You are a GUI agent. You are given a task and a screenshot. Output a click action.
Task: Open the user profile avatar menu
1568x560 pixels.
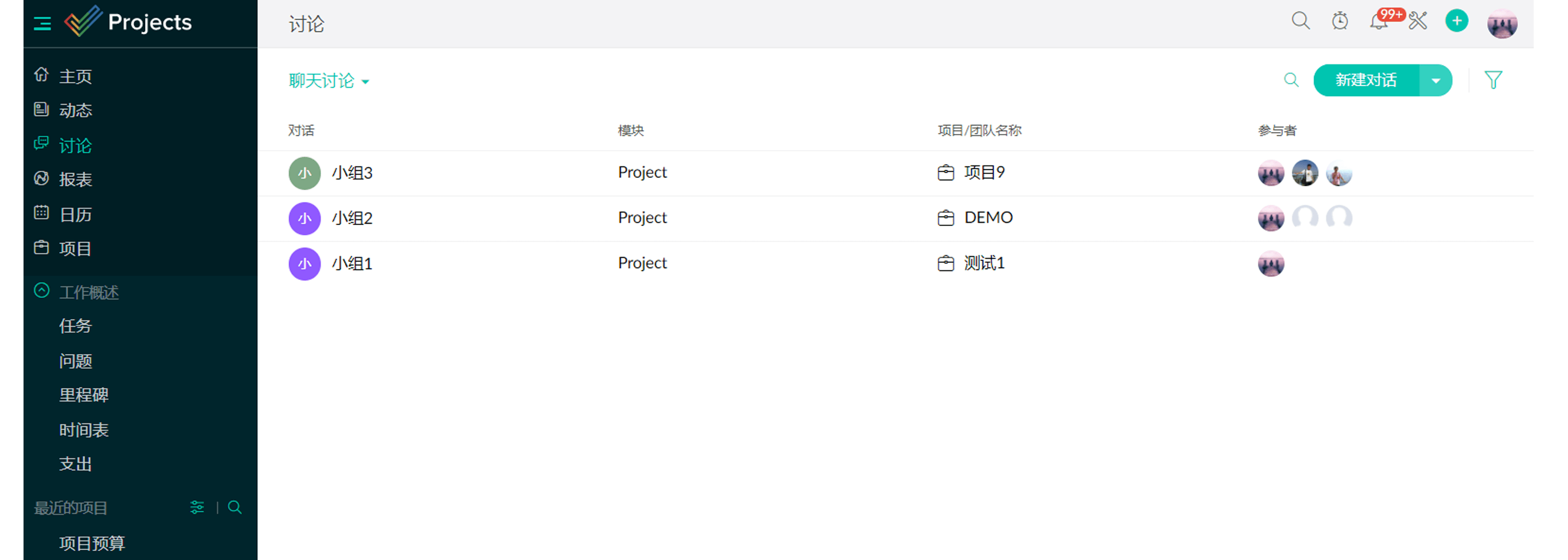[x=1502, y=24]
